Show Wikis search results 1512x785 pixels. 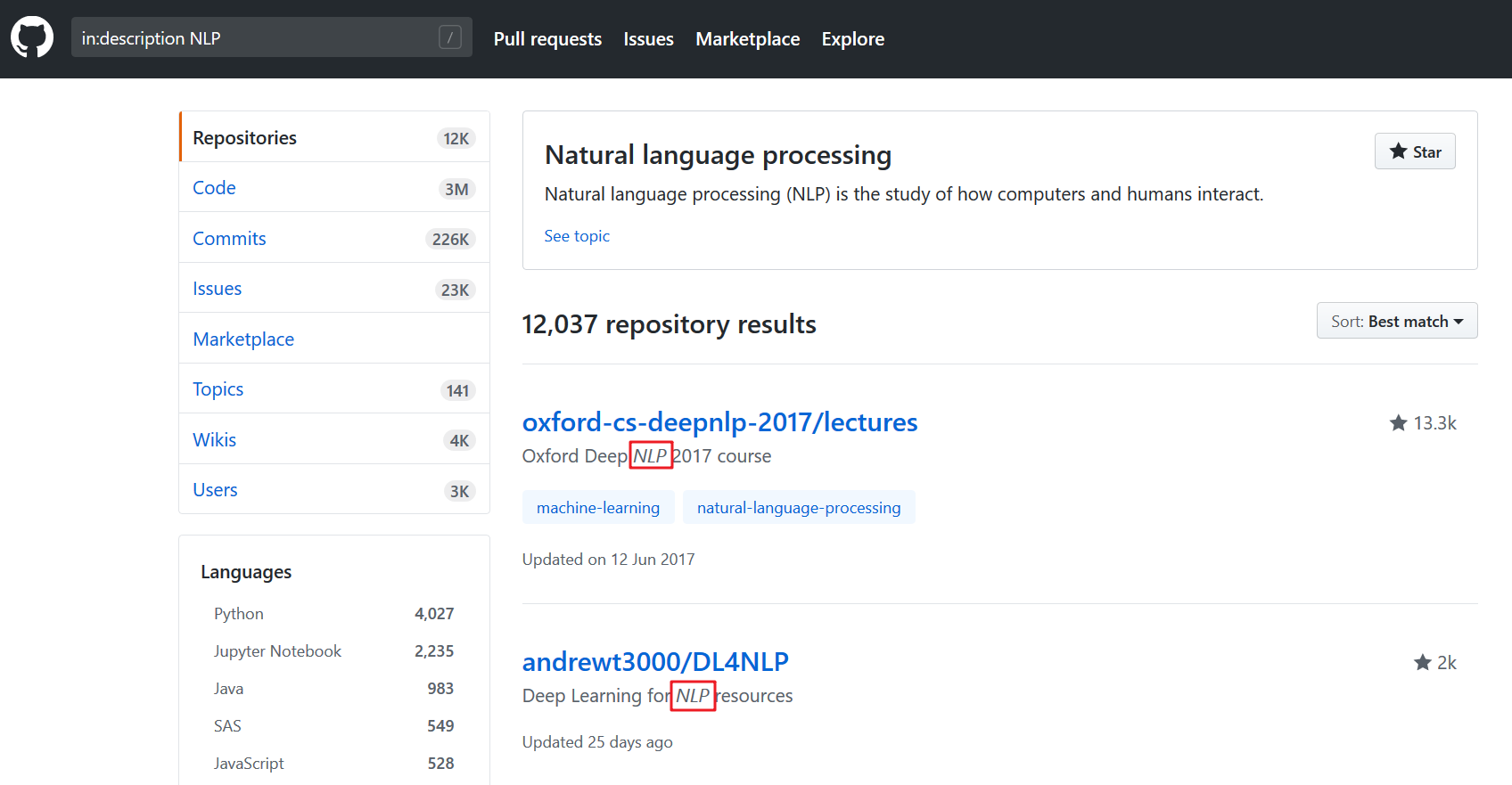[215, 440]
